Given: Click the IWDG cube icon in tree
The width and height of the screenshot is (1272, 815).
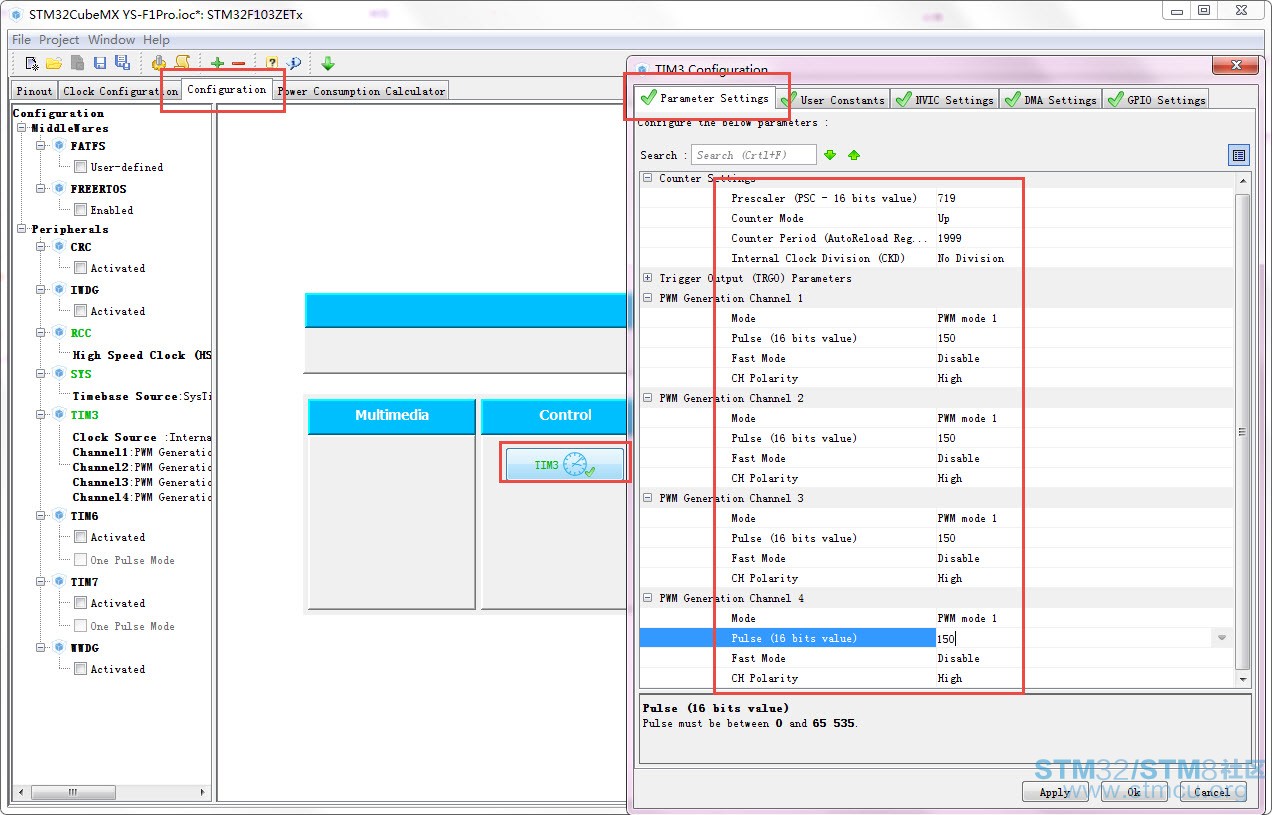Looking at the screenshot, I should 59,290.
